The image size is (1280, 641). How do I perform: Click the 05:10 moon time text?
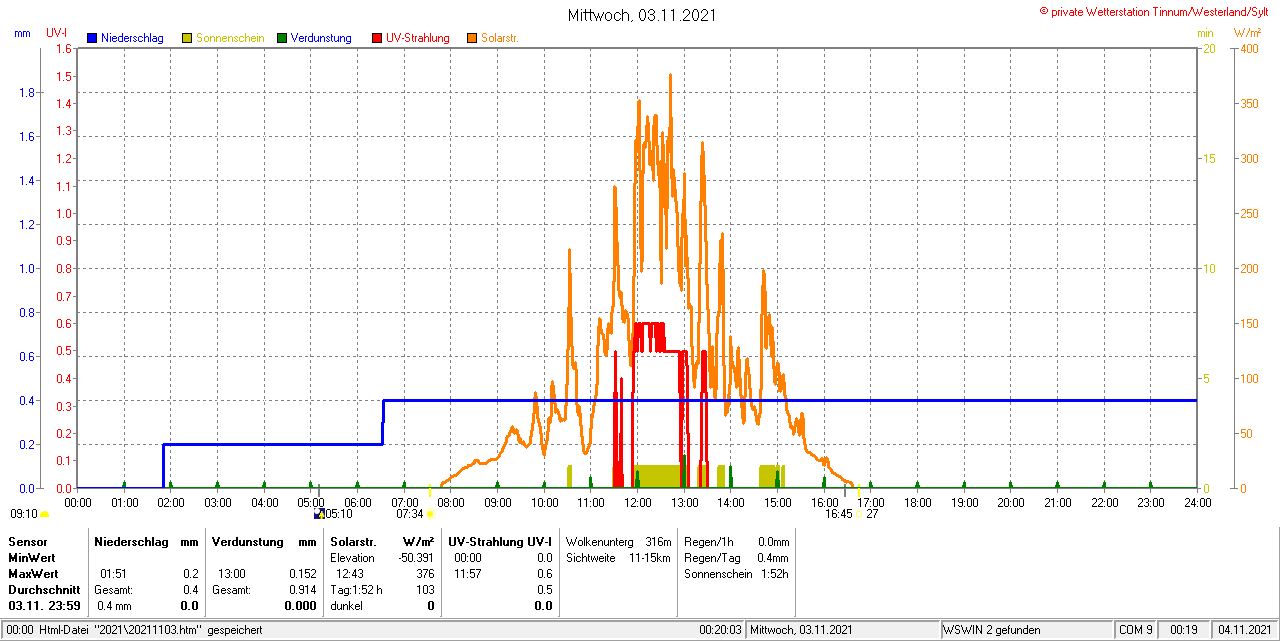click(x=338, y=514)
